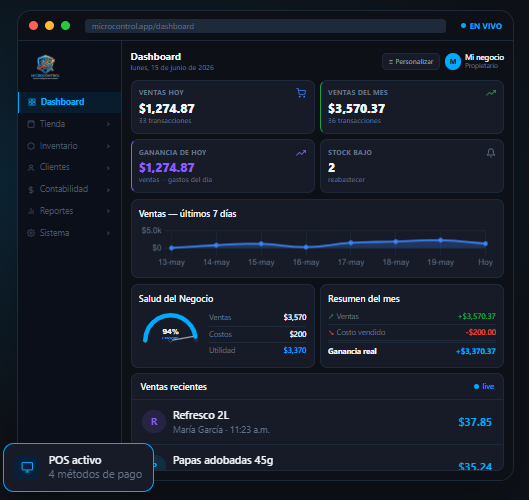Open the Sistema menu item
529x500 pixels.
tap(70, 233)
